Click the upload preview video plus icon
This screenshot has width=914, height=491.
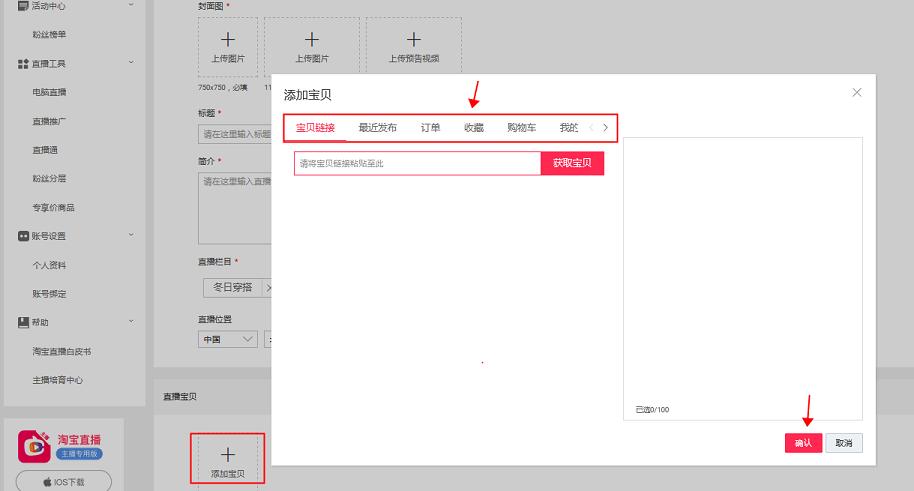(x=413, y=39)
